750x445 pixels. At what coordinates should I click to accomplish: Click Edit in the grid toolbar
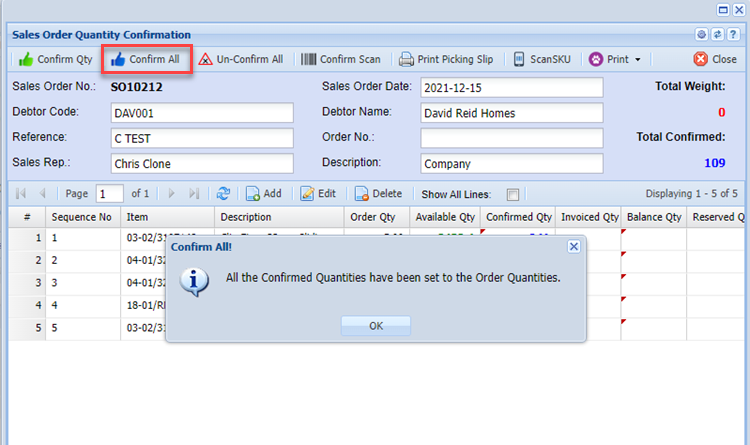(318, 194)
